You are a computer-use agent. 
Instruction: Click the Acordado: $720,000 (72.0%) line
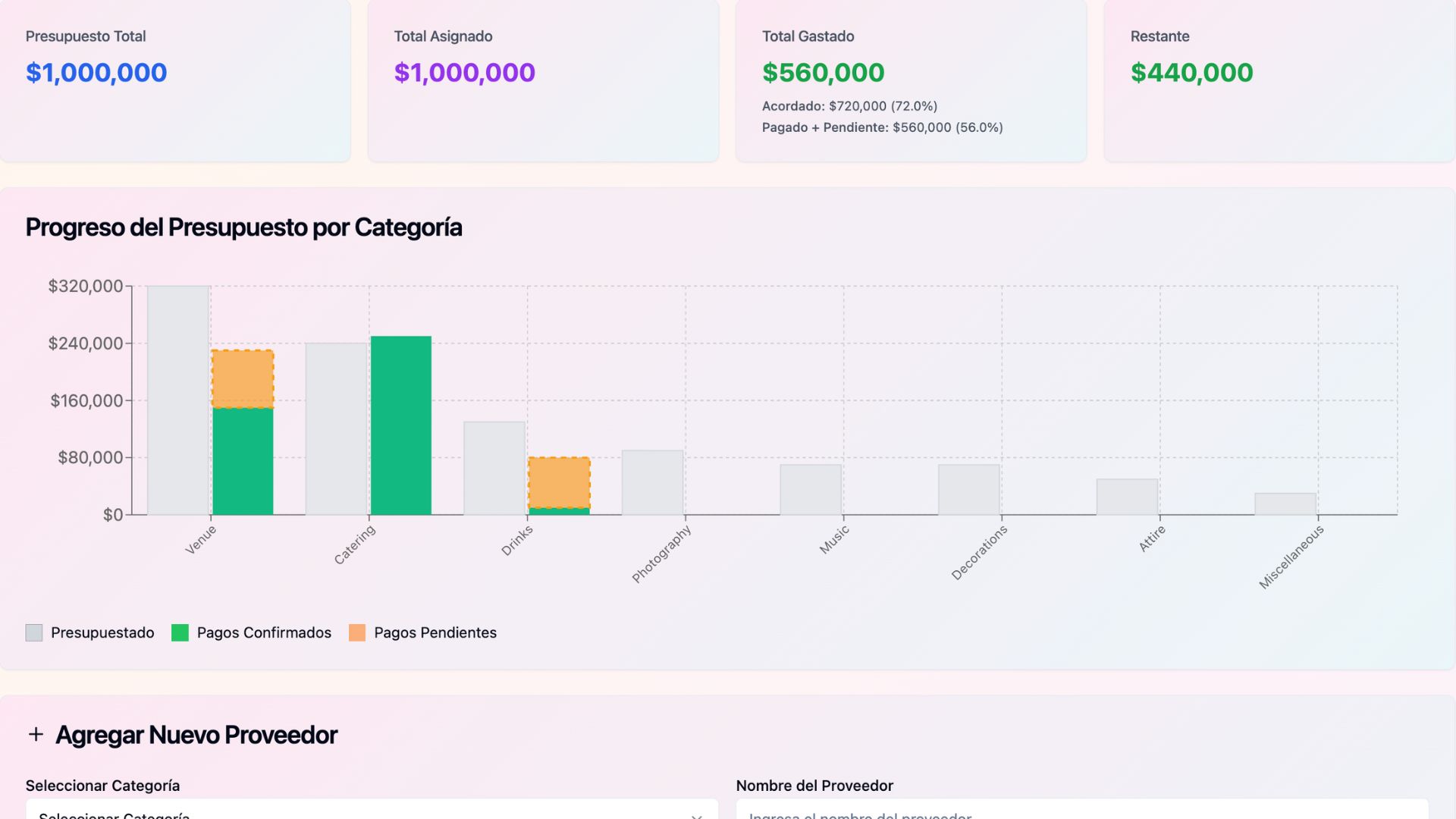pyautogui.click(x=849, y=106)
